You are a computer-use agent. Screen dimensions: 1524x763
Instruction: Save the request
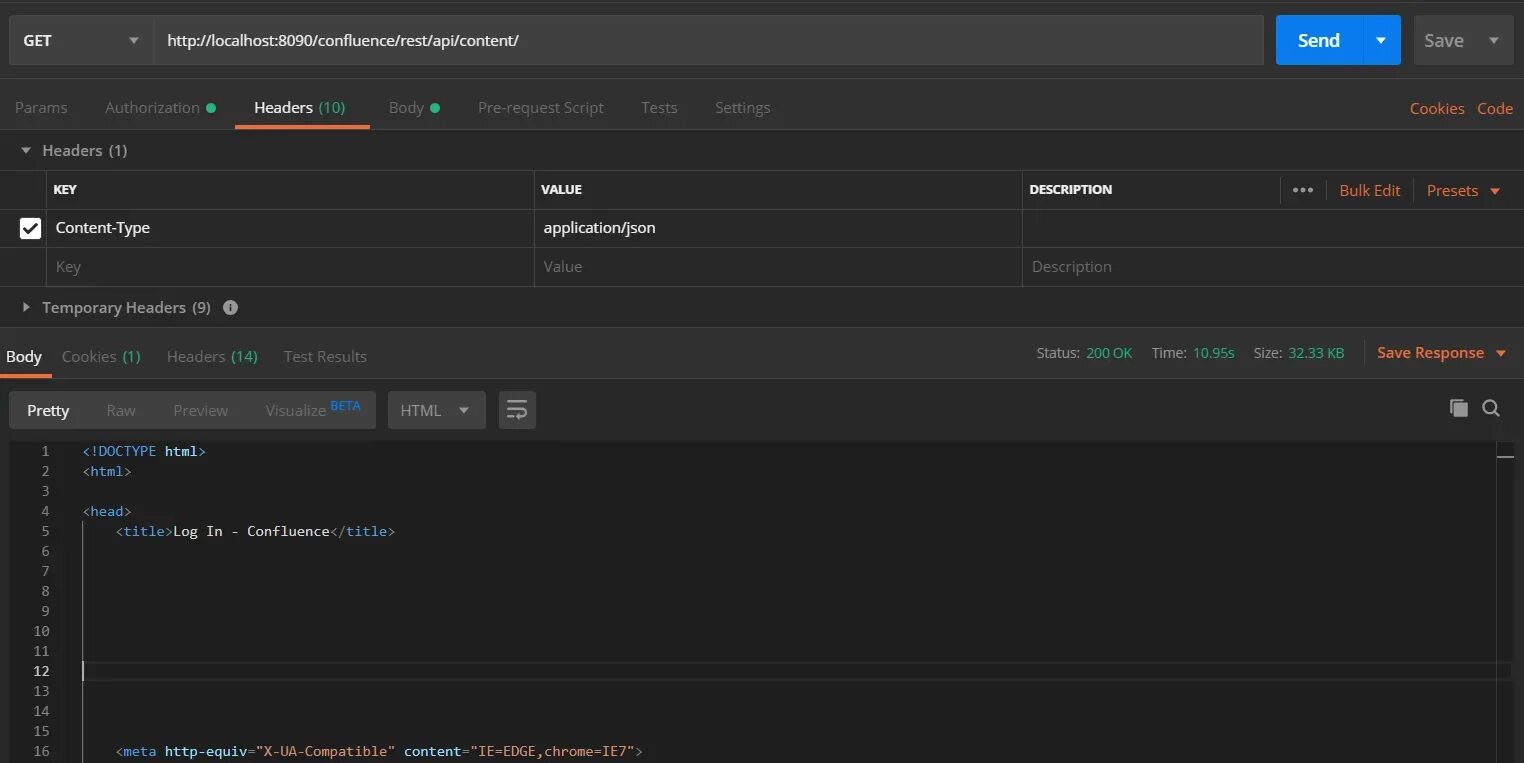1444,40
